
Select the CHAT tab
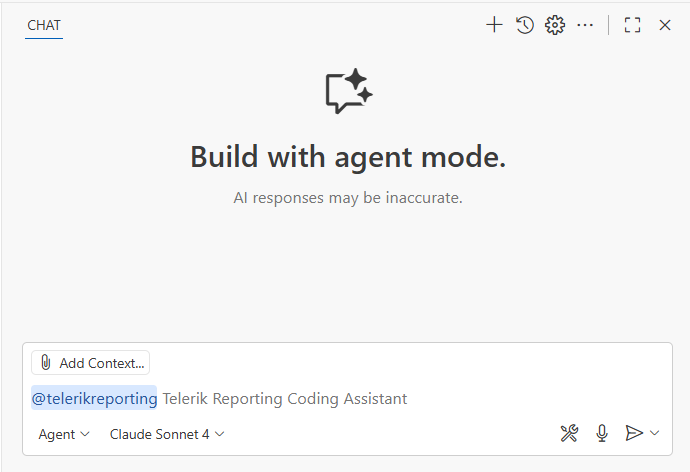click(x=44, y=26)
